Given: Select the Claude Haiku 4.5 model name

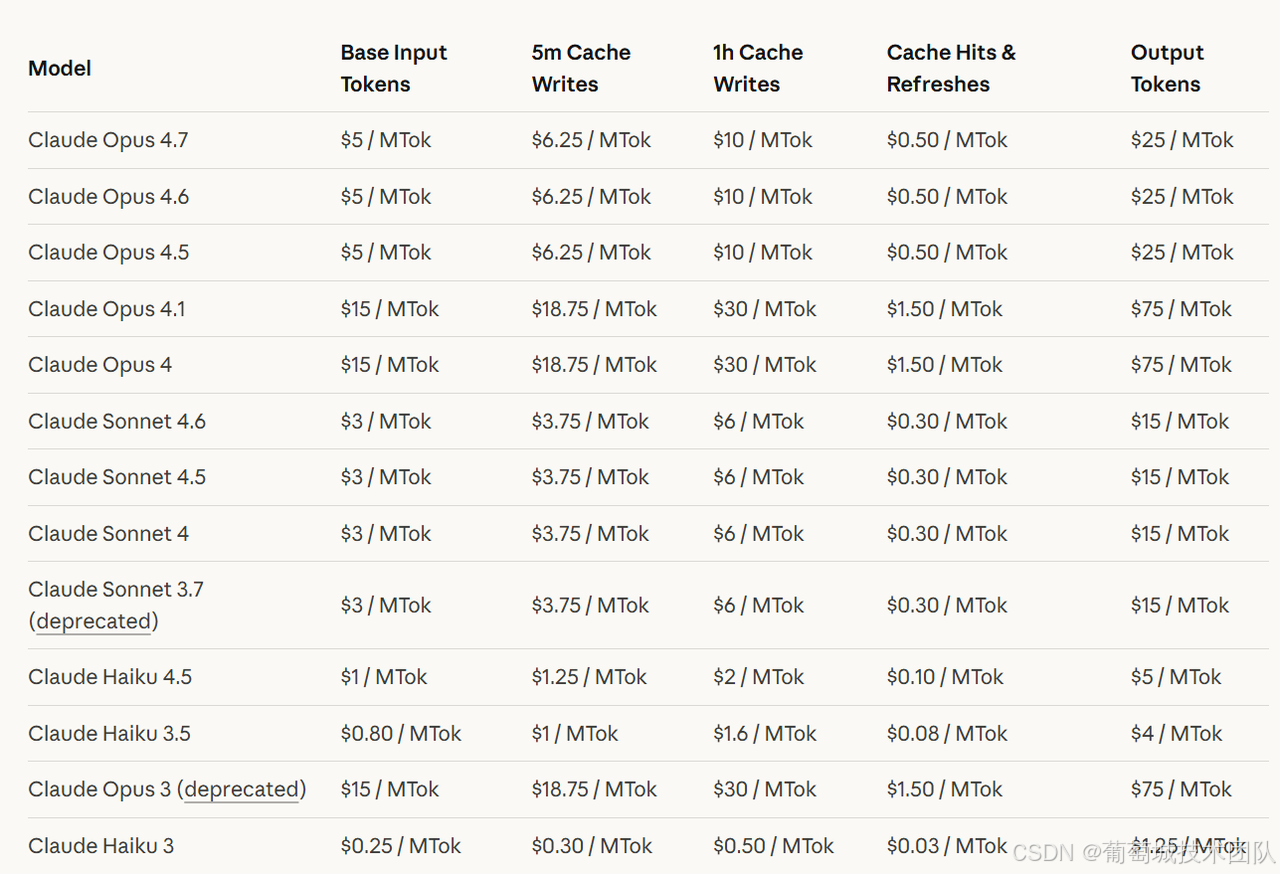Looking at the screenshot, I should [x=110, y=677].
